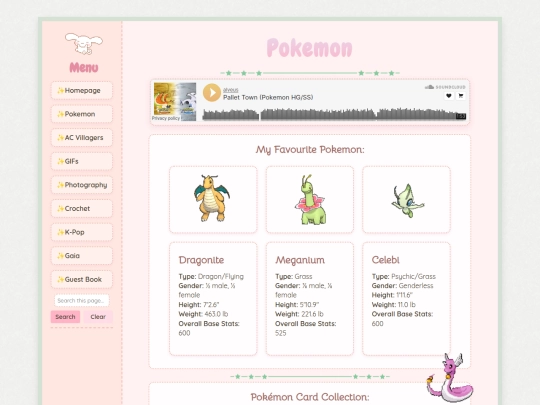Click Dragonite's weight 463.0 lb text
The height and width of the screenshot is (405, 540).
point(216,314)
